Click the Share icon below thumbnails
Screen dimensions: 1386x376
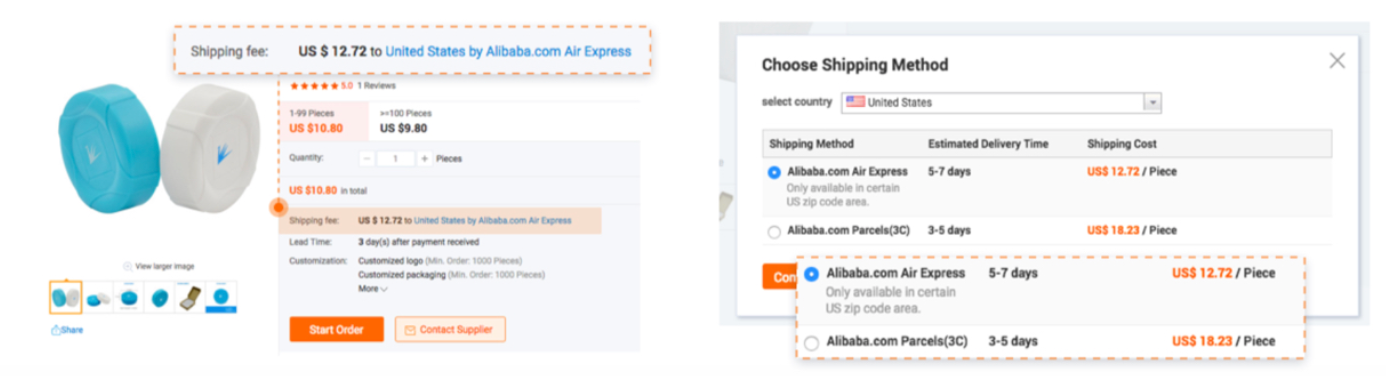pyautogui.click(x=55, y=330)
